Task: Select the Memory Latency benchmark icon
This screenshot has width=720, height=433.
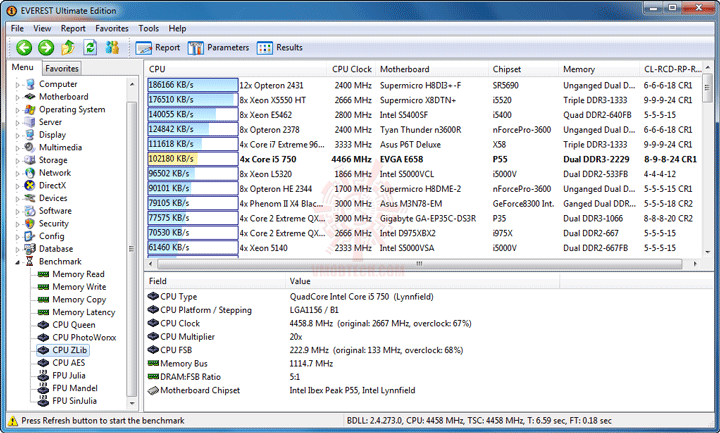Action: coord(43,312)
